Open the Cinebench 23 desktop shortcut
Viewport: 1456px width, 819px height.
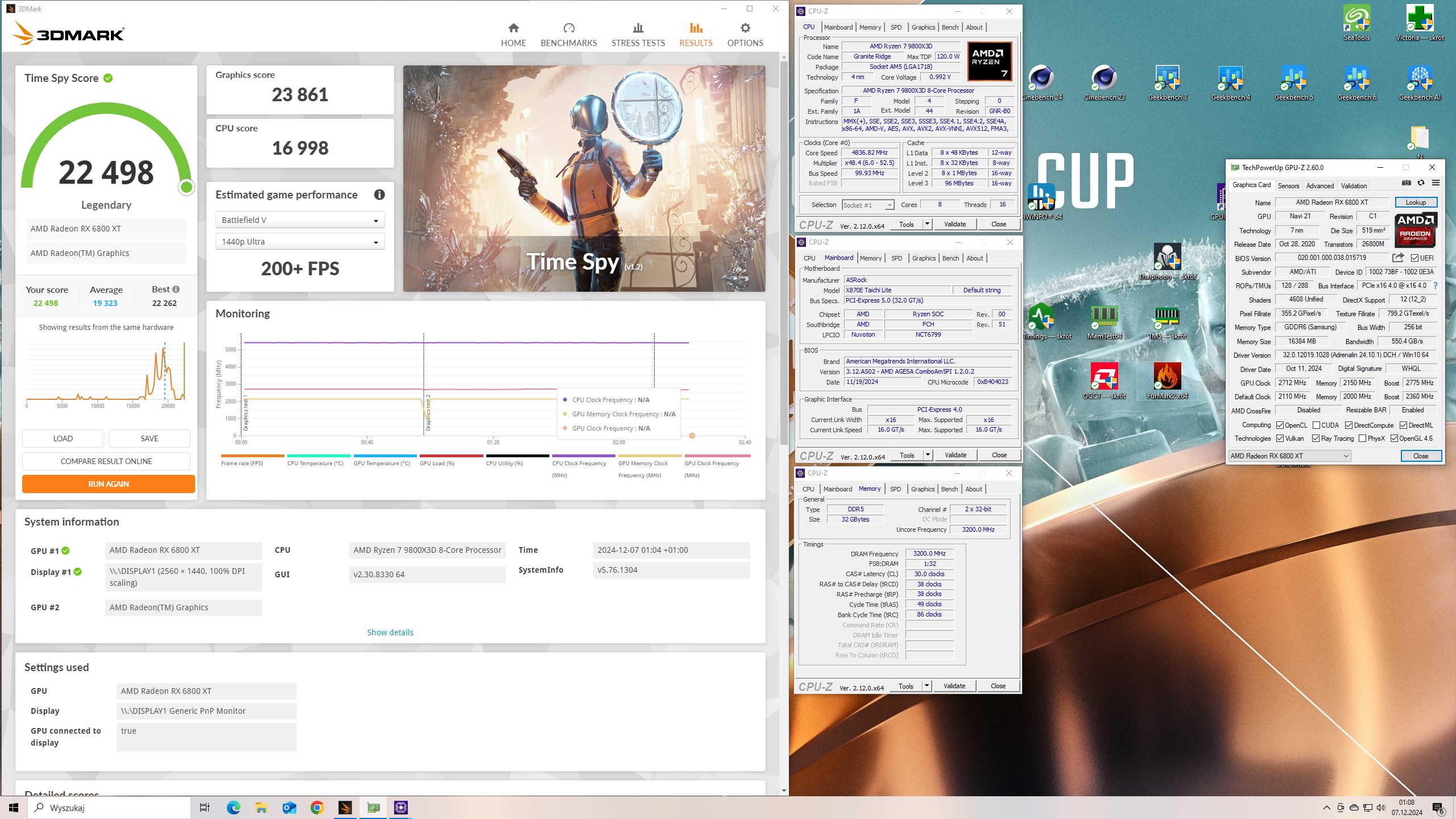pyautogui.click(x=1104, y=82)
